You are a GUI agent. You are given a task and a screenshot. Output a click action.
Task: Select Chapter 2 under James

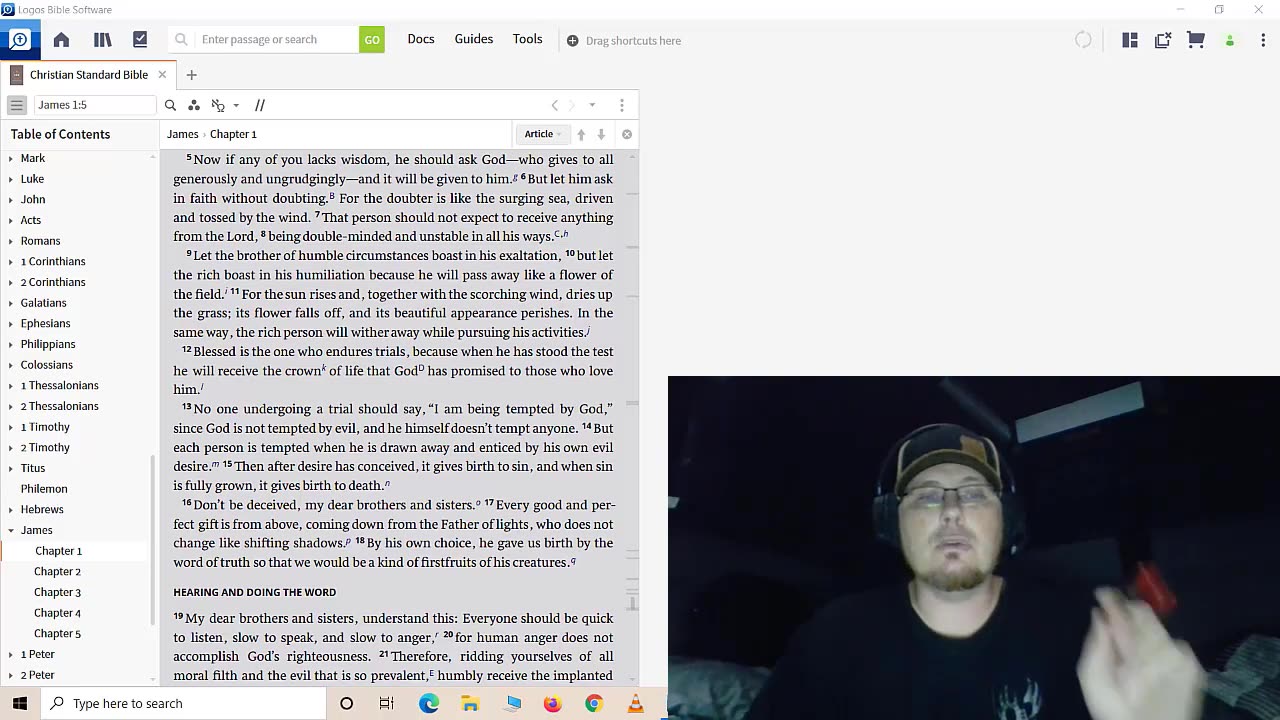[x=57, y=572]
